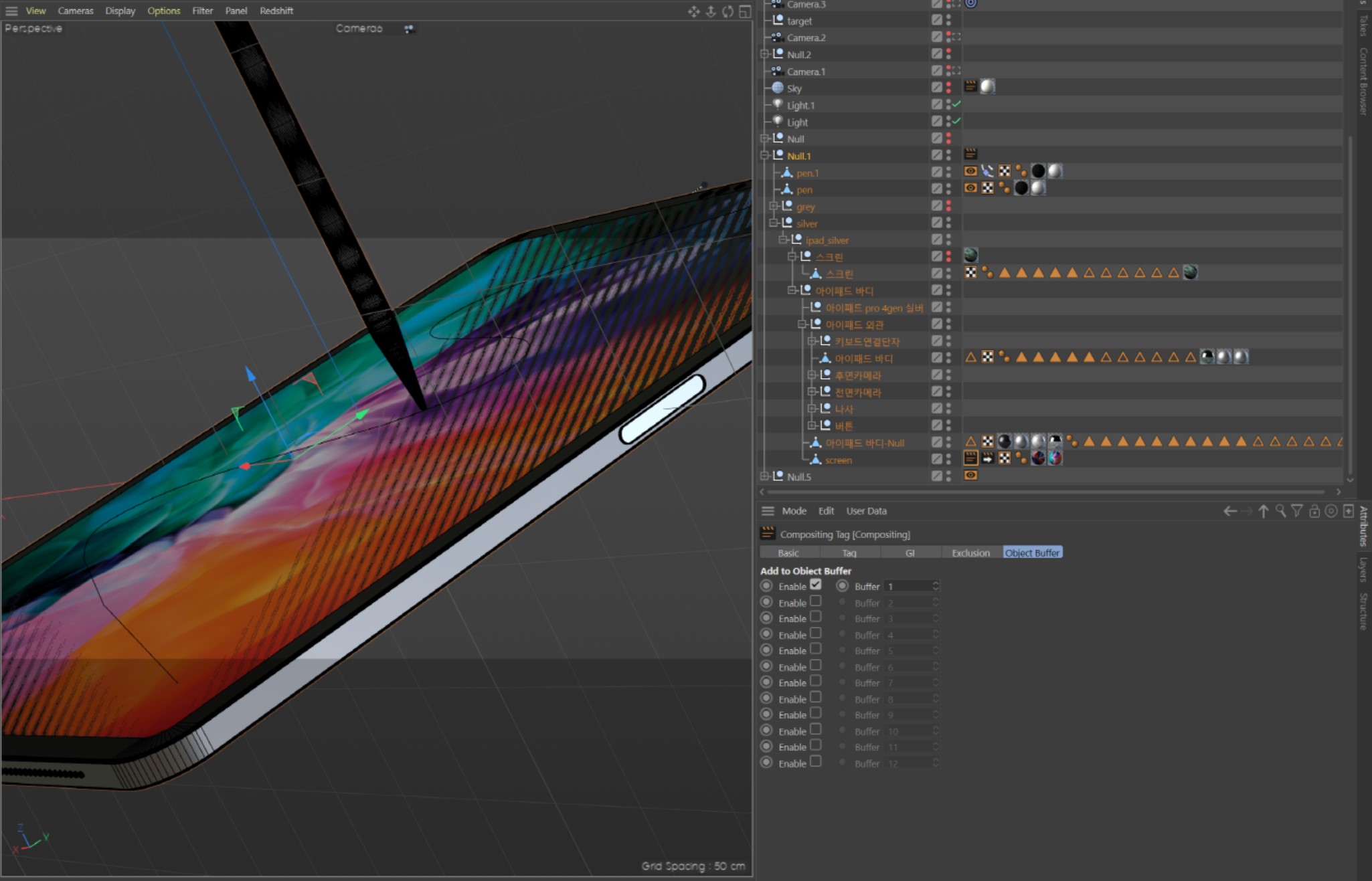Open the Structure side tab
This screenshot has width=1372, height=881.
1363,611
